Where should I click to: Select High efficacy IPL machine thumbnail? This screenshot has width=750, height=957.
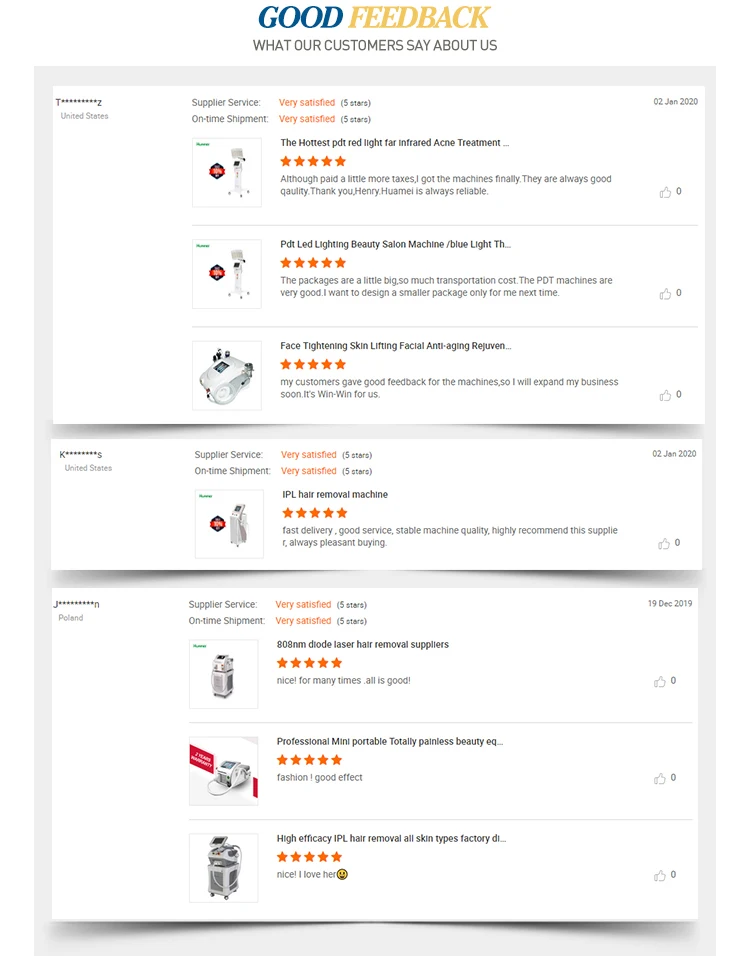[224, 868]
